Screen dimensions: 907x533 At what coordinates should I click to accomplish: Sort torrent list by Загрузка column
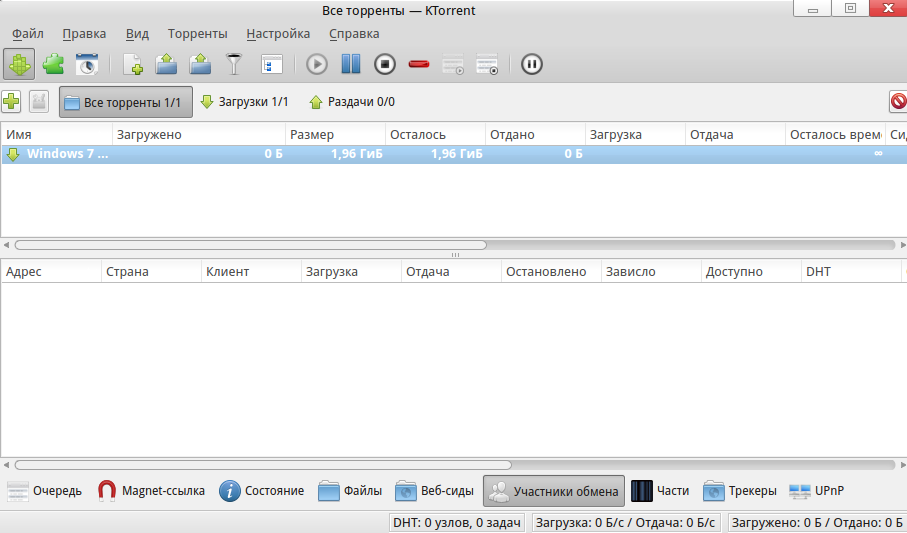click(635, 134)
